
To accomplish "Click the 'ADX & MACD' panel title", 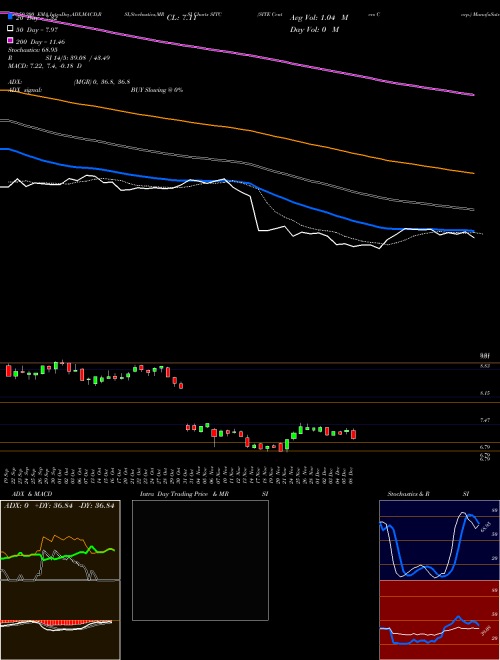I will tap(30, 494).
